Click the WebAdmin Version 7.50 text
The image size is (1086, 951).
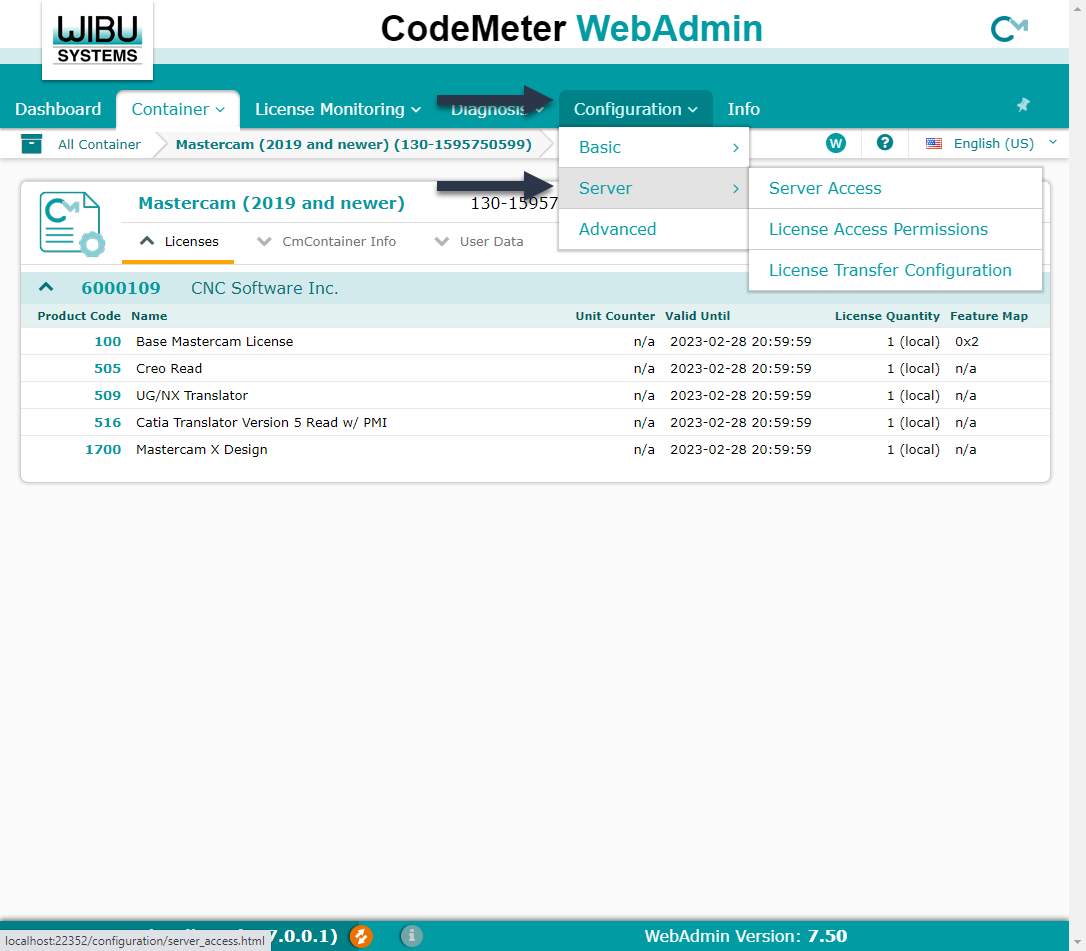pos(746,936)
